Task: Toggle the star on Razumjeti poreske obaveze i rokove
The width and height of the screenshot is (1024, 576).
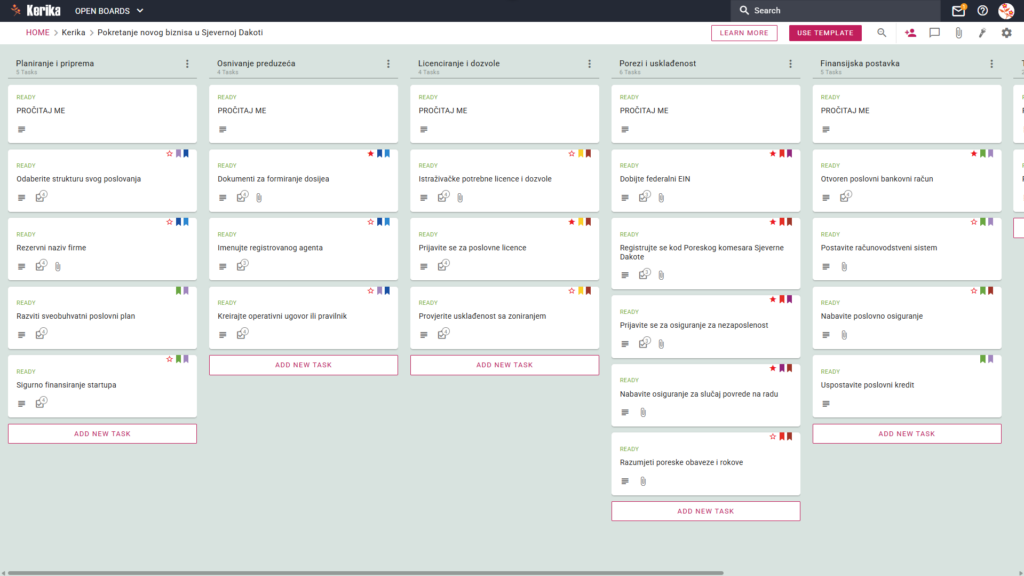Action: 773,436
